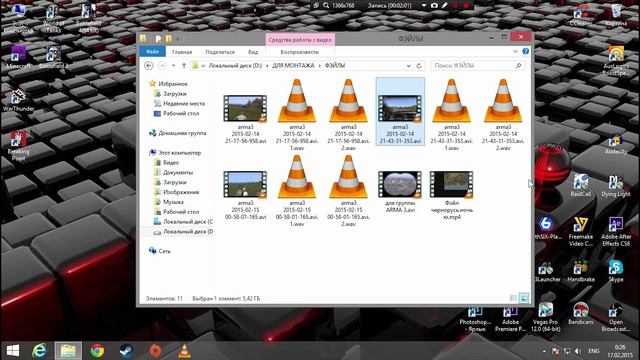Pause recording with the red round button
Image resolution: width=640 pixels, height=360 pixels.
tap(456, 6)
